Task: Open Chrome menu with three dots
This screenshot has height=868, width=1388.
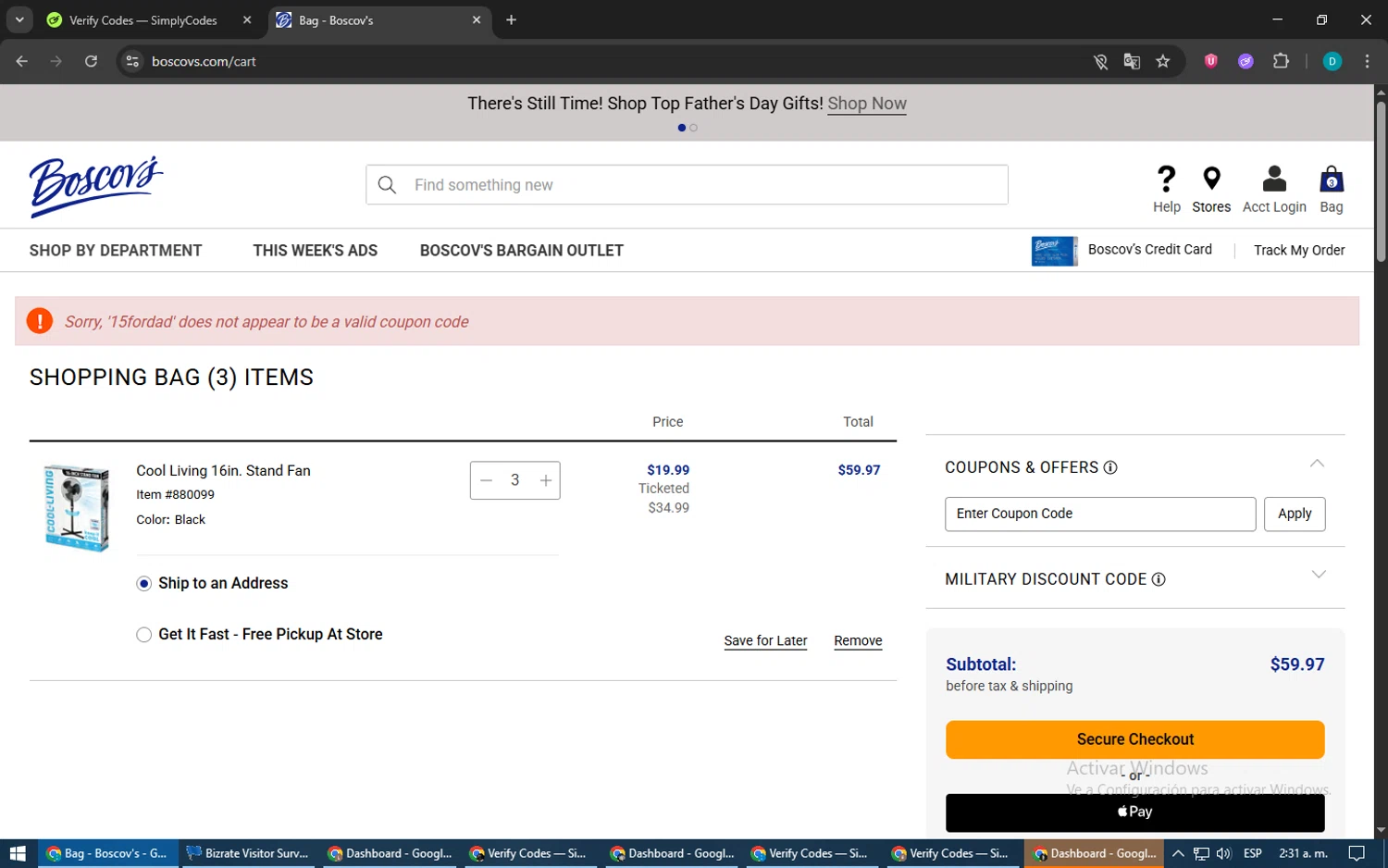Action: tap(1367, 61)
